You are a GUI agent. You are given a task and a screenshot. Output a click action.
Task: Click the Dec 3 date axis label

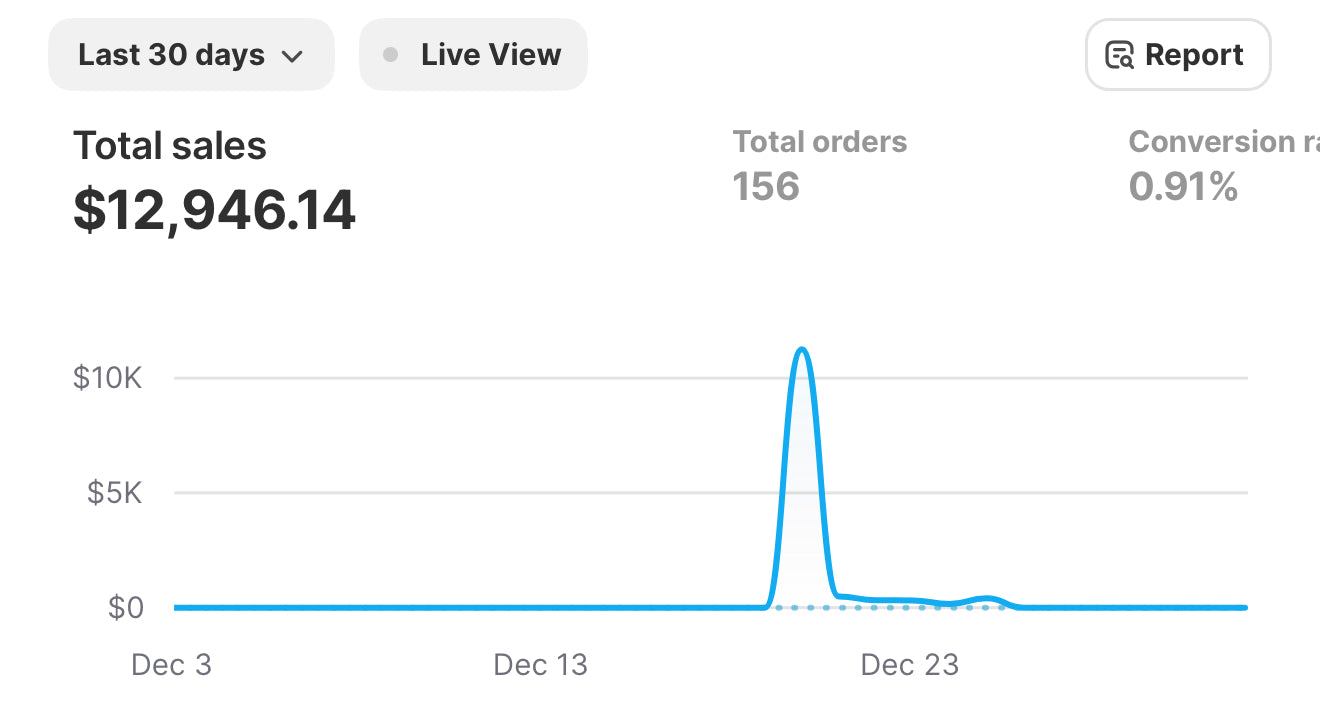[171, 665]
